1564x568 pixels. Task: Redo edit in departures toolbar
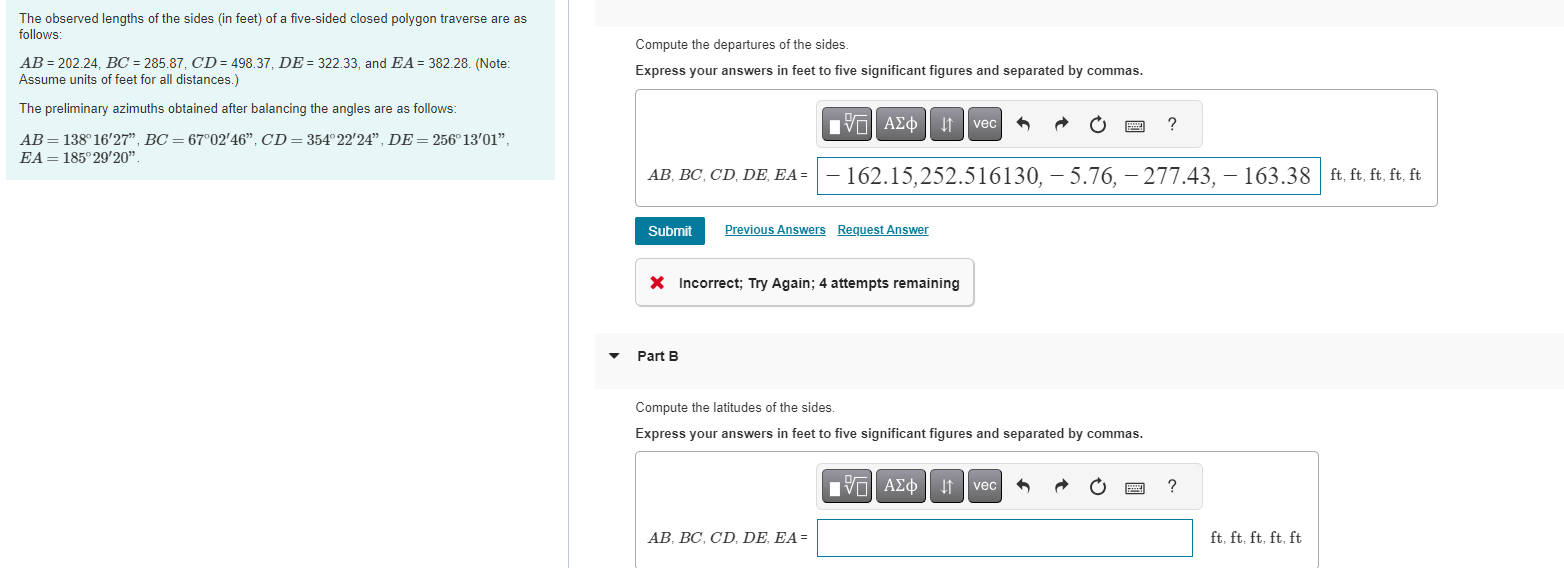click(1060, 125)
